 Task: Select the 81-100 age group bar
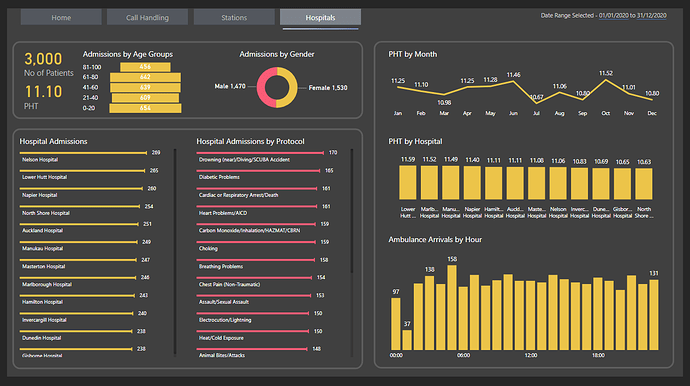coord(145,67)
